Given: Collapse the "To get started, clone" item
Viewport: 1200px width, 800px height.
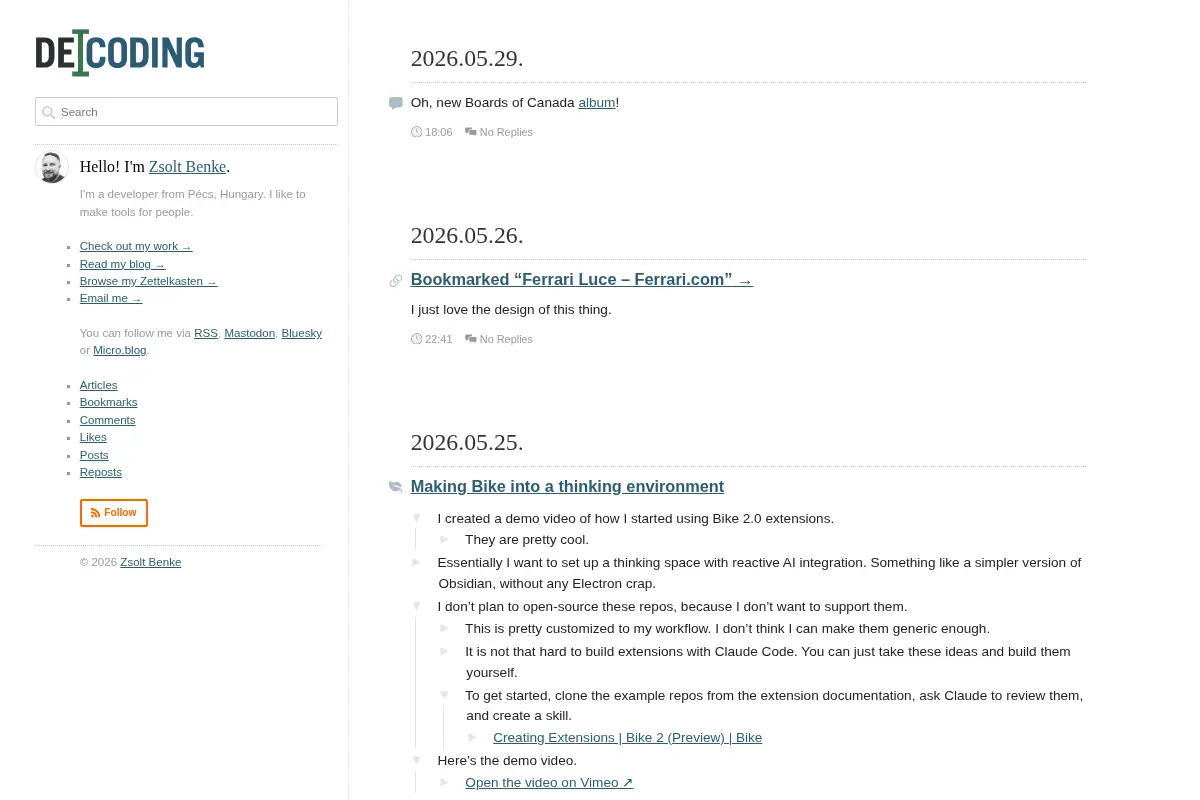Looking at the screenshot, I should [x=445, y=695].
